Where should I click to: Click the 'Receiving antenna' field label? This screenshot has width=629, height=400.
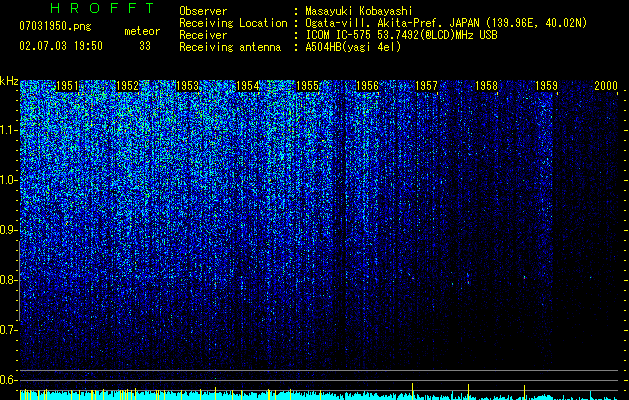pyautogui.click(x=230, y=47)
